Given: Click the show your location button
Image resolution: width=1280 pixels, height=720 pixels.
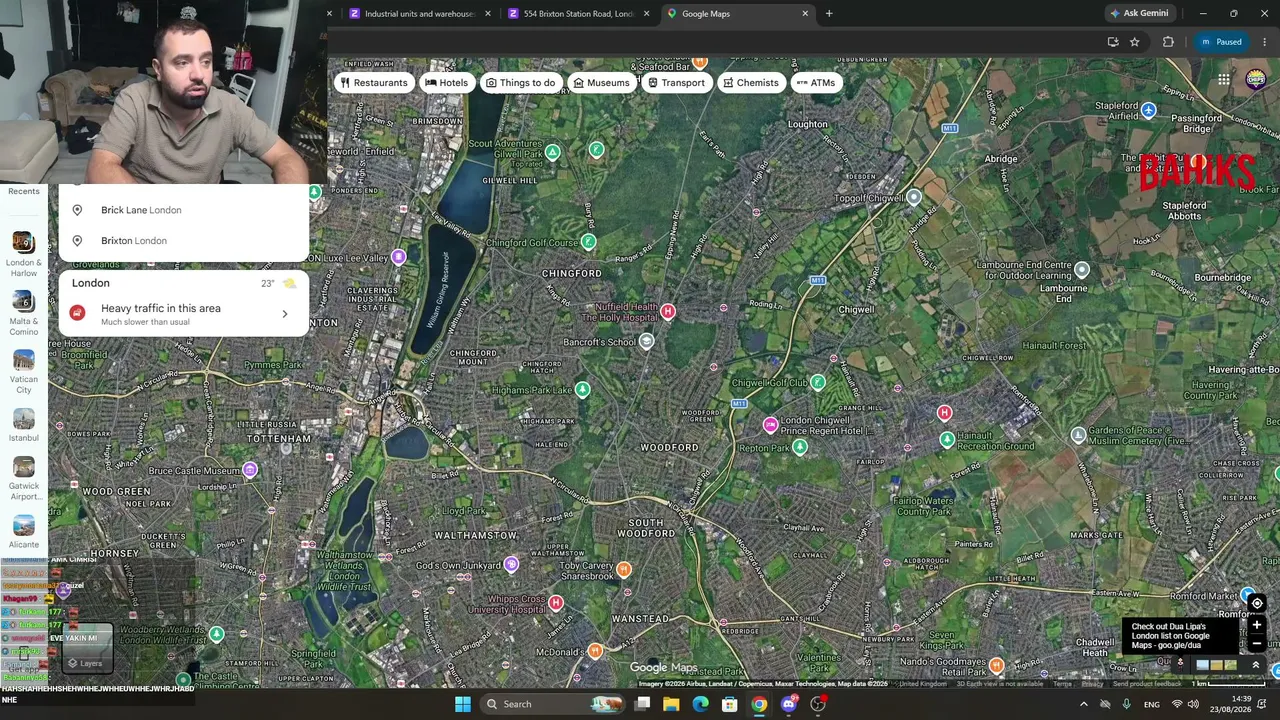Looking at the screenshot, I should pyautogui.click(x=1257, y=603).
